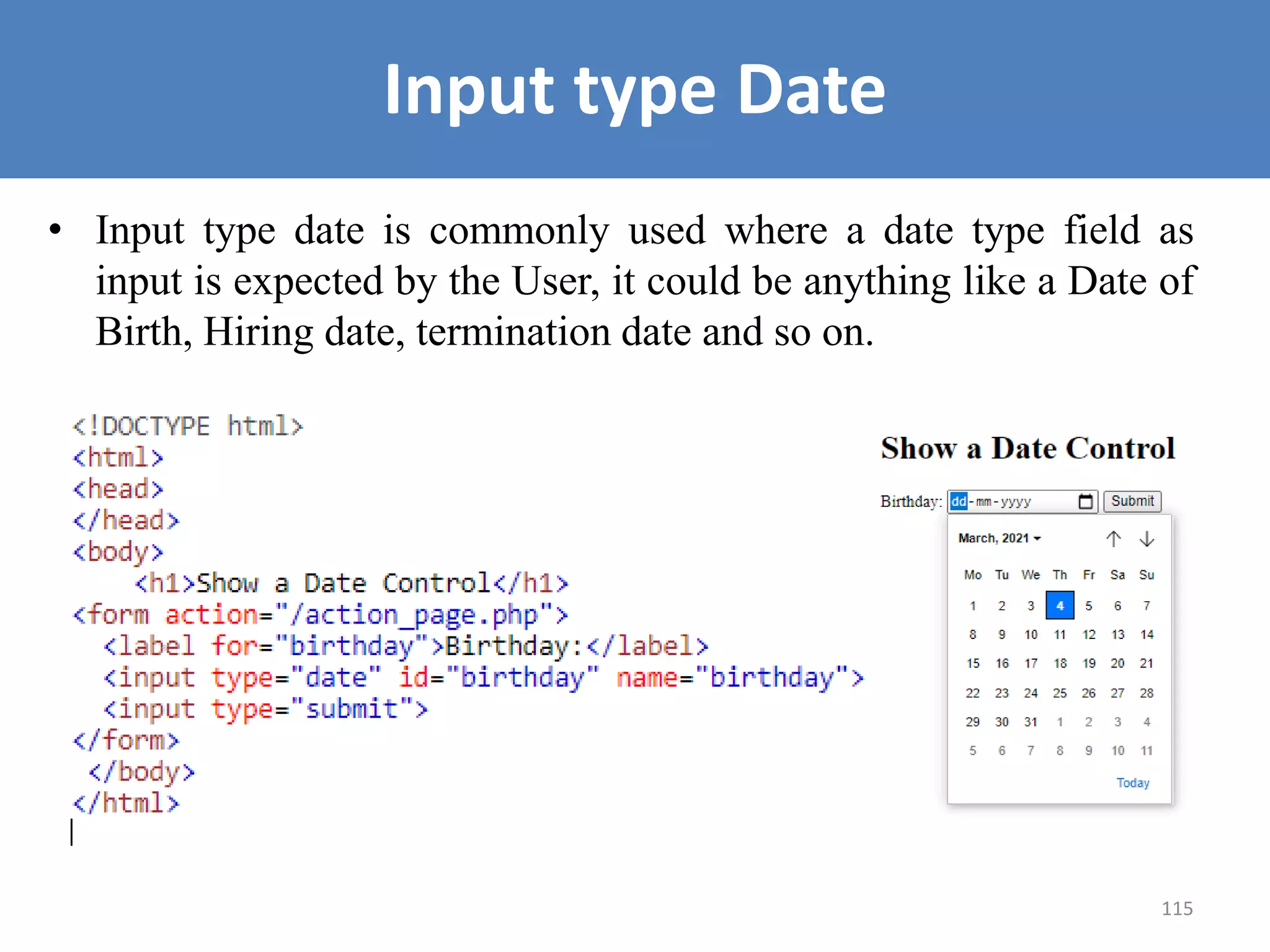Select March 31 in the calendar
Image resolution: width=1270 pixels, height=952 pixels.
click(1031, 722)
